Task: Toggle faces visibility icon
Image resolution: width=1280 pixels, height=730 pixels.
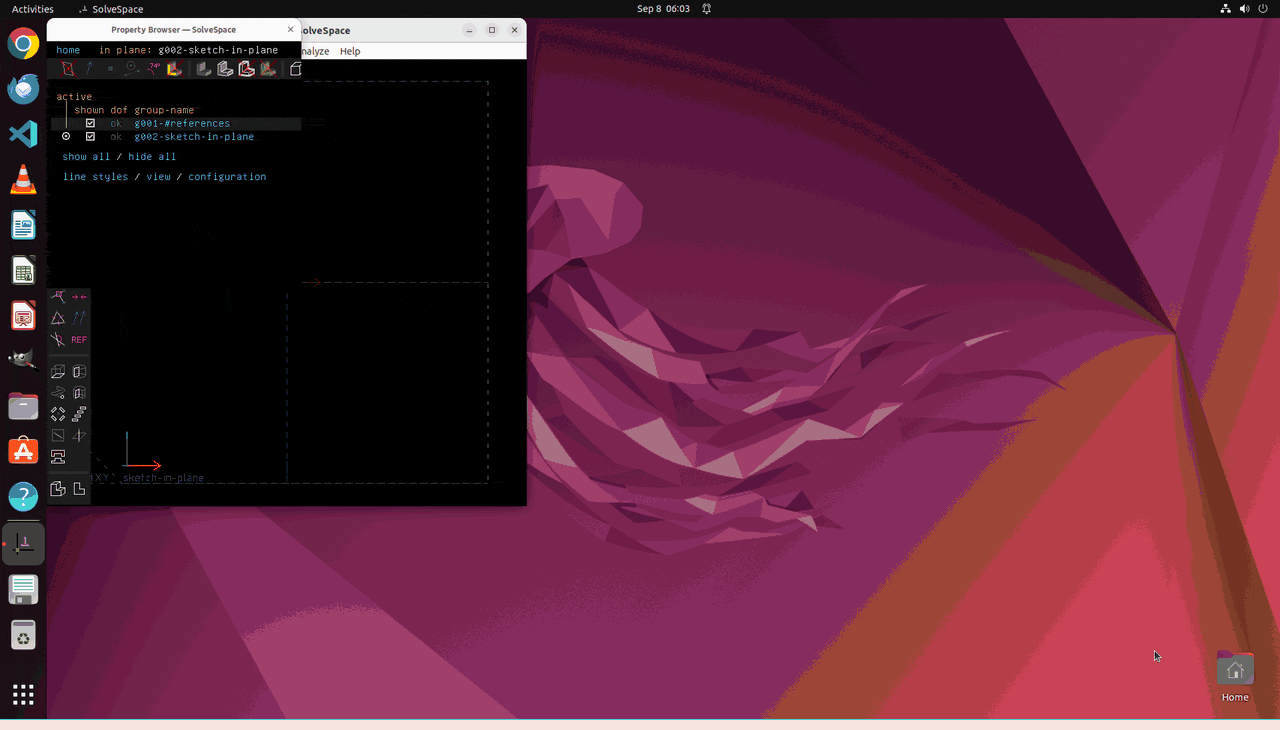Action: pos(174,69)
